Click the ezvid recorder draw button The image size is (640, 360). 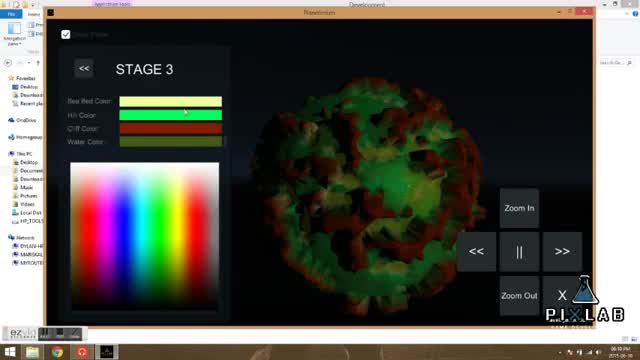(75, 333)
